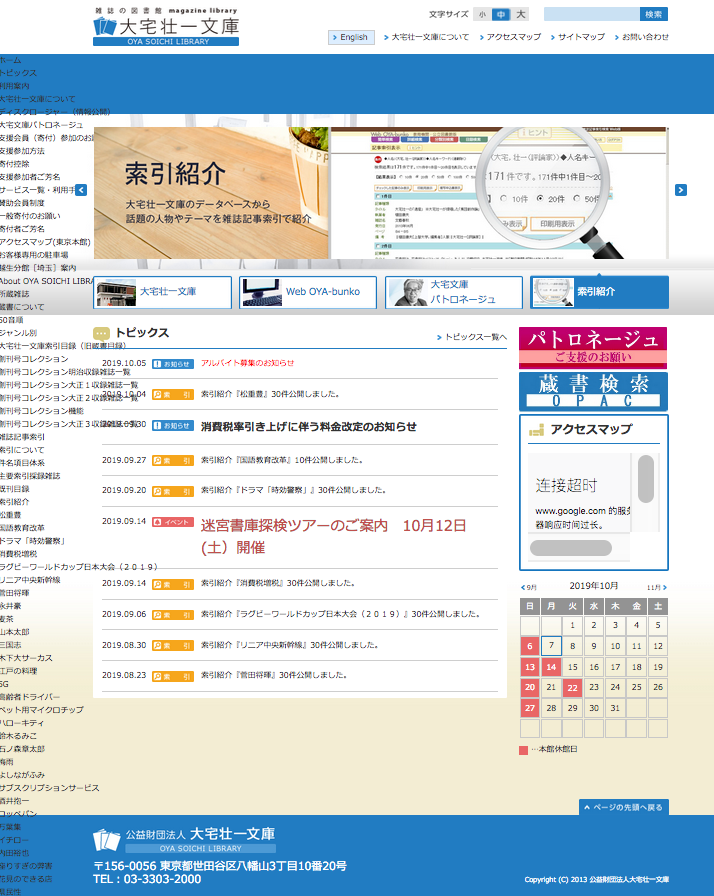Select the 索引紹介 slide tab

point(599,292)
